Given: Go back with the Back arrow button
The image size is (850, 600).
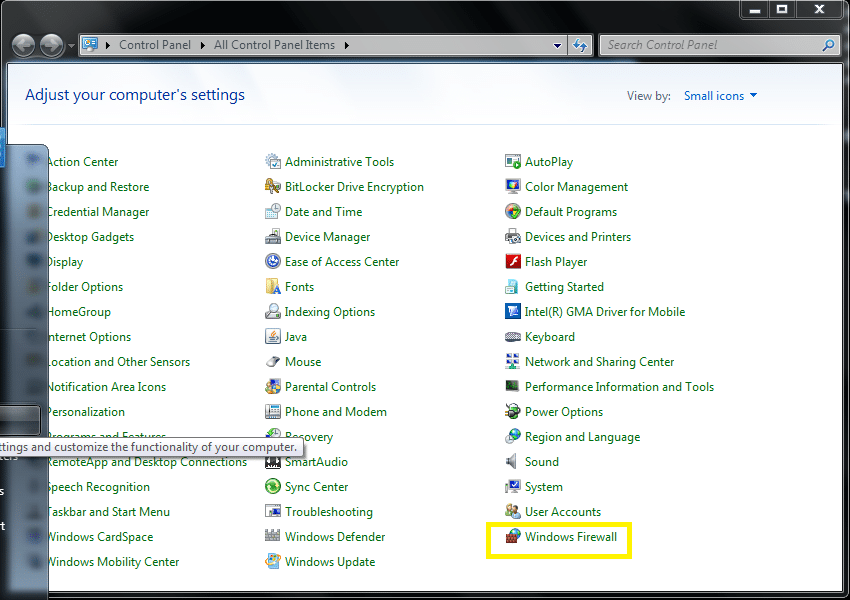Looking at the screenshot, I should pyautogui.click(x=23, y=46).
